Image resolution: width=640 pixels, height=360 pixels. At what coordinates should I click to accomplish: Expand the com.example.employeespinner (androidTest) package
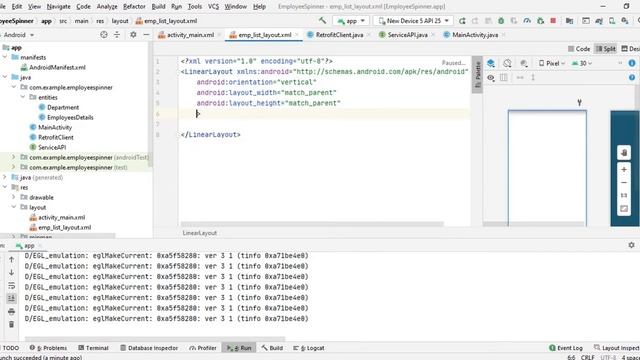point(13,157)
